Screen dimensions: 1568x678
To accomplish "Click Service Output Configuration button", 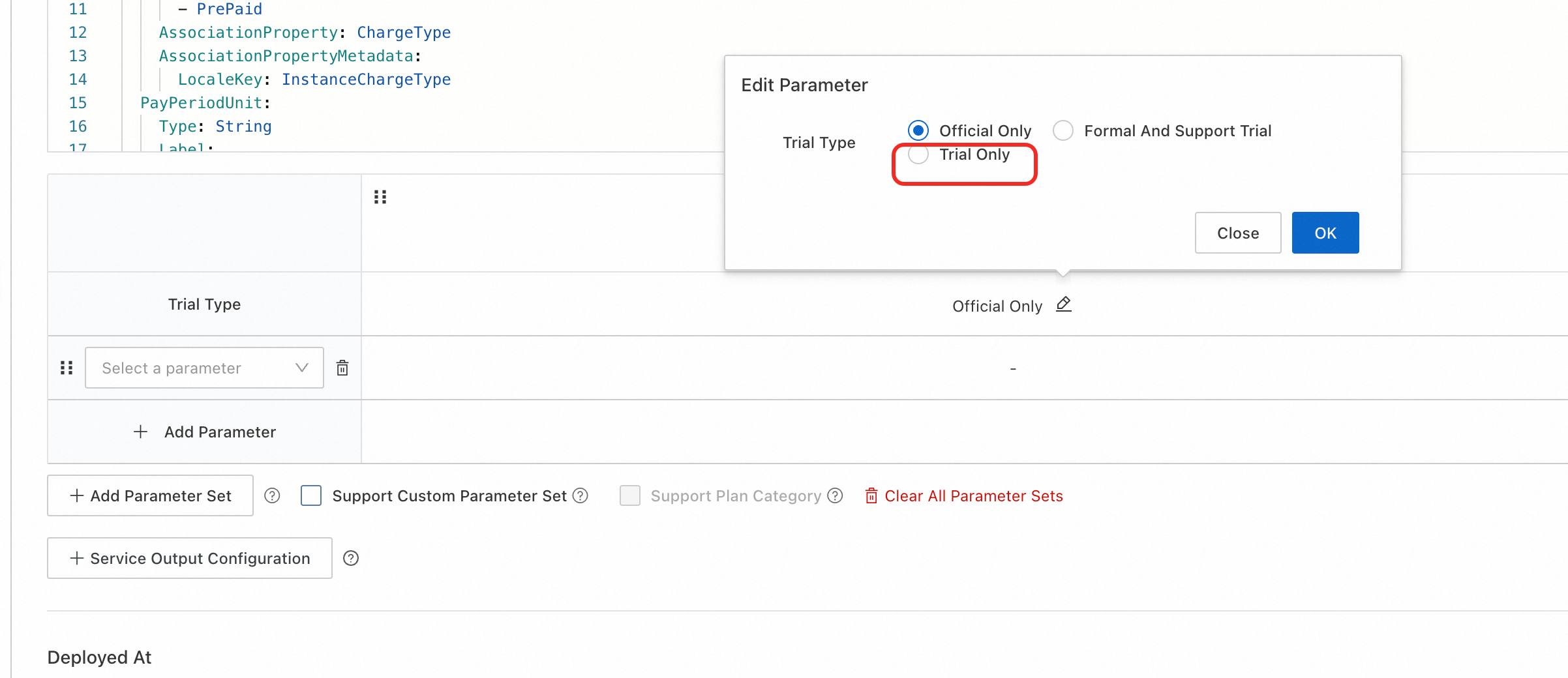I will (x=189, y=559).
